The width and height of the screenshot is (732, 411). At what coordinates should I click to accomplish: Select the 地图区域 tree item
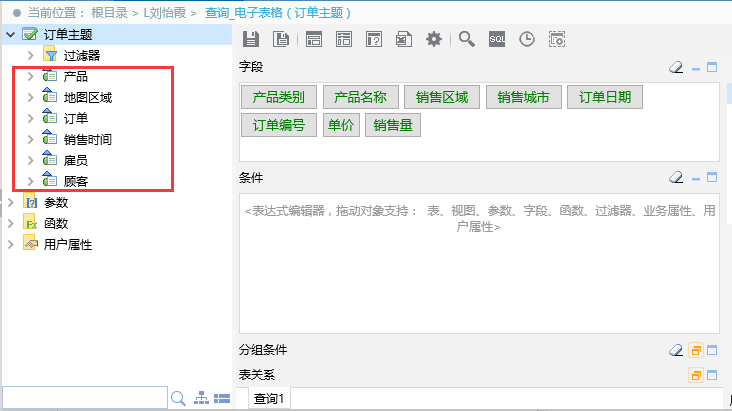click(x=88, y=97)
